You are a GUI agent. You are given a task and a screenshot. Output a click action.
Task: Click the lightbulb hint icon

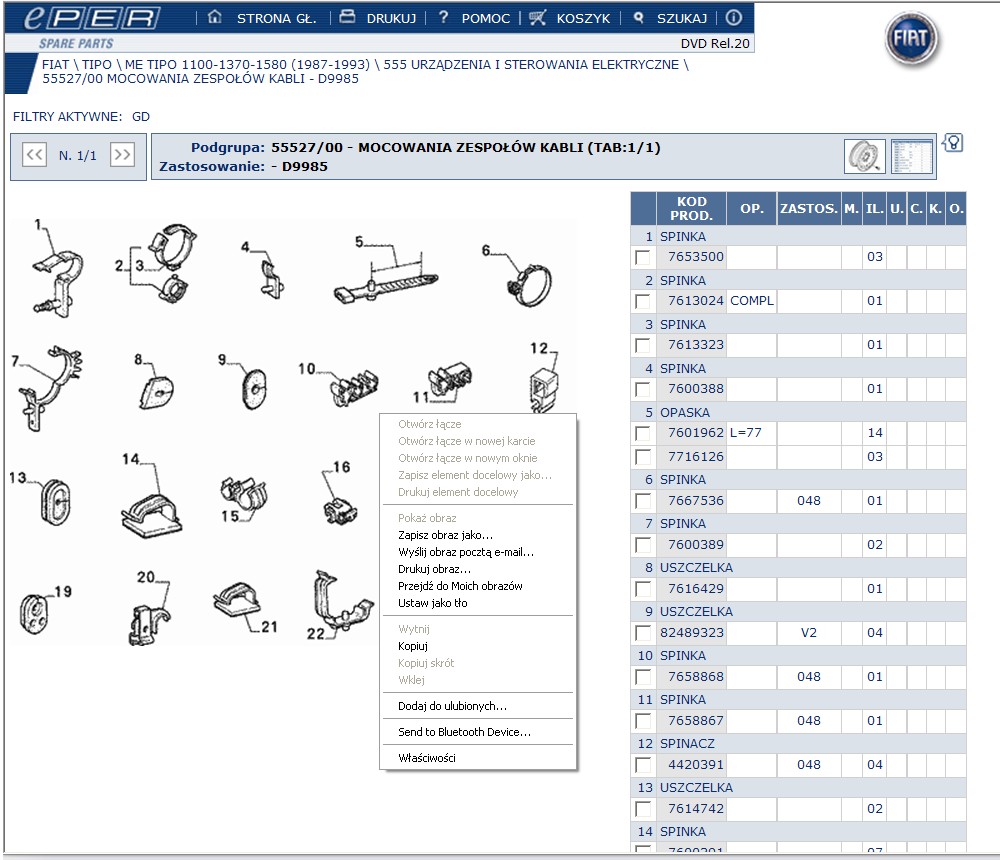tap(953, 143)
